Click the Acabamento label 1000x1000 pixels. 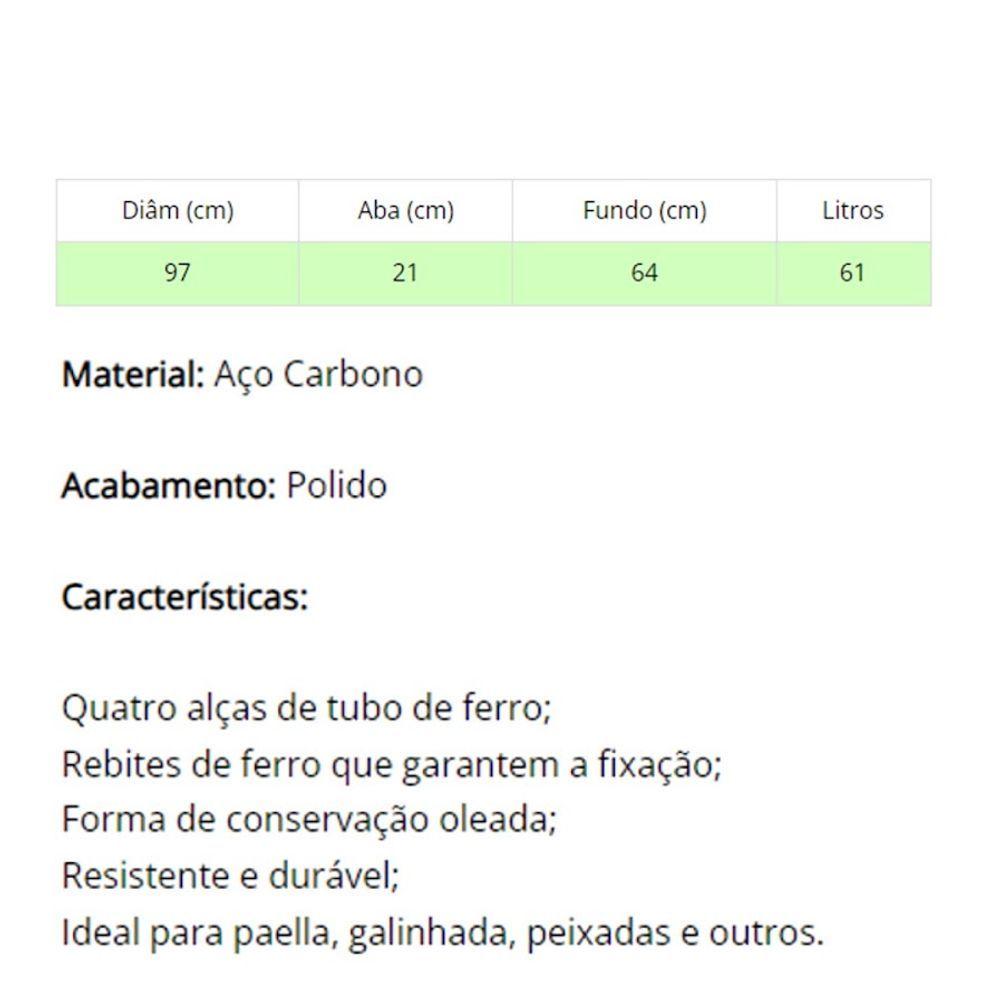[x=168, y=486]
